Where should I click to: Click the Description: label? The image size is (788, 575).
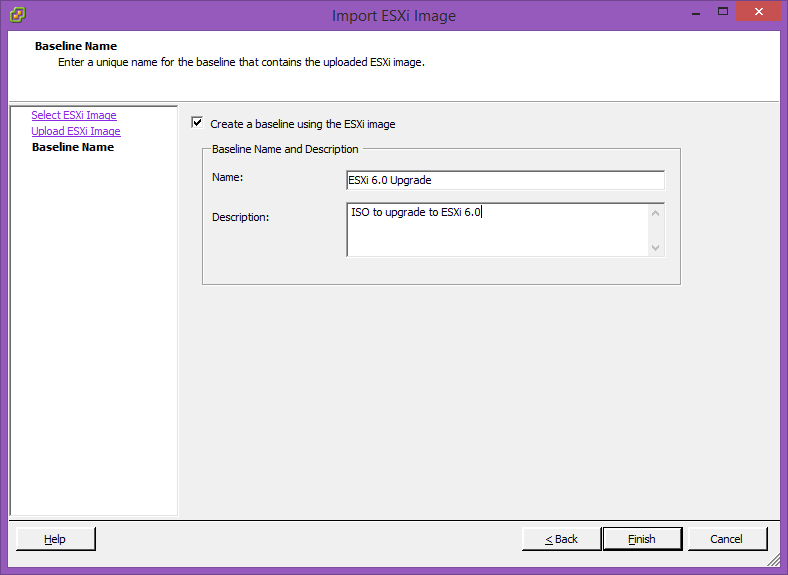coord(240,217)
